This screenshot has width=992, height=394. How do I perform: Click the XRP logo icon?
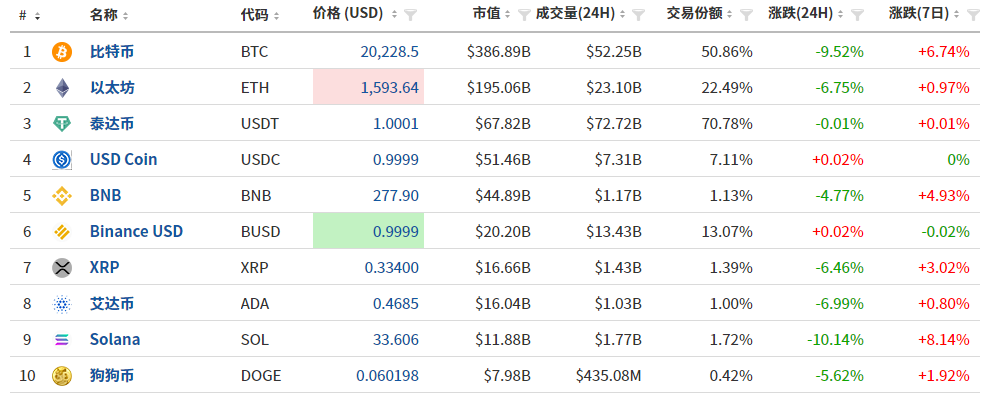(62, 268)
